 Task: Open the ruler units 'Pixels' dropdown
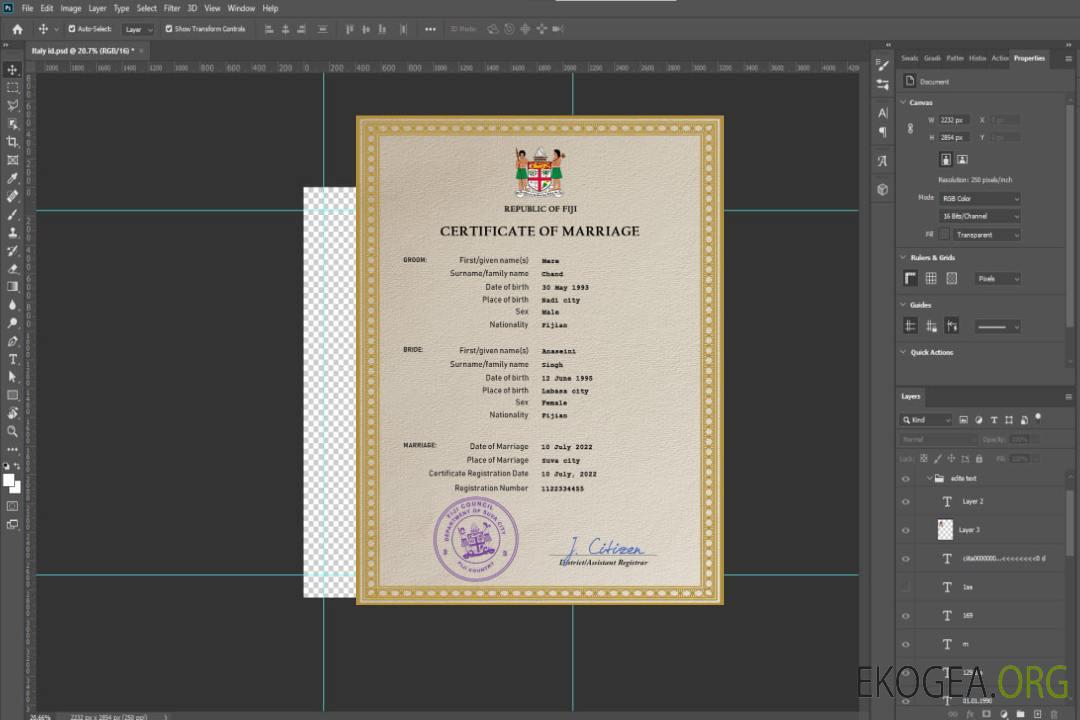(x=997, y=278)
